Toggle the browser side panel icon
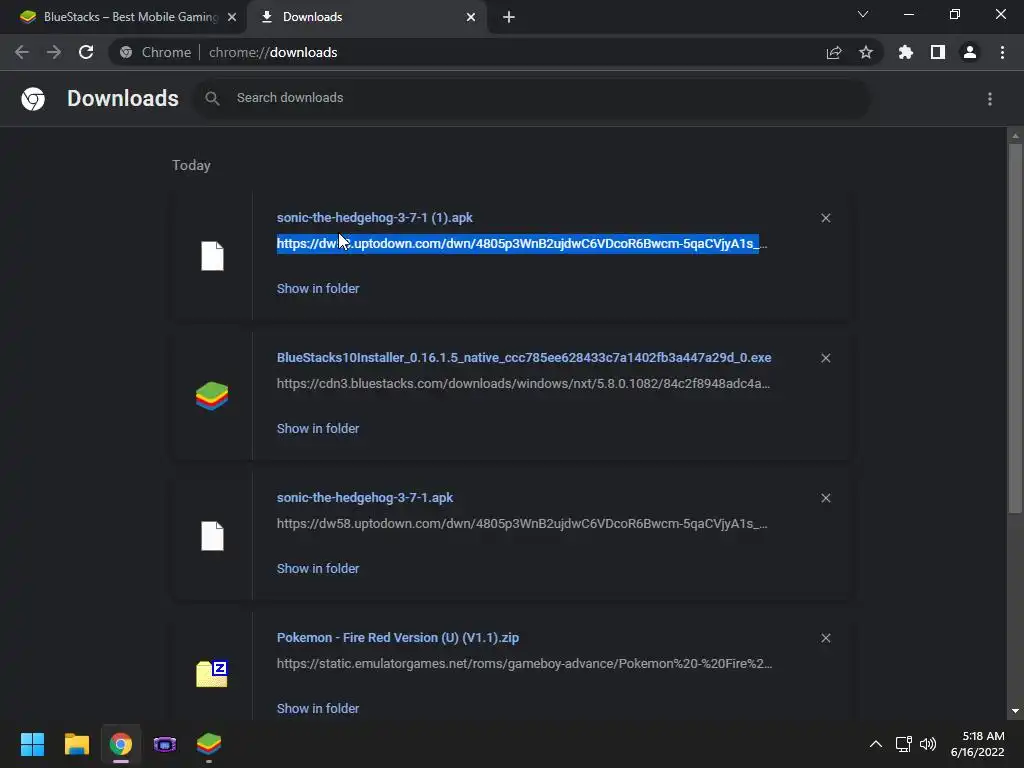This screenshot has height=768, width=1024. pyautogui.click(x=938, y=52)
